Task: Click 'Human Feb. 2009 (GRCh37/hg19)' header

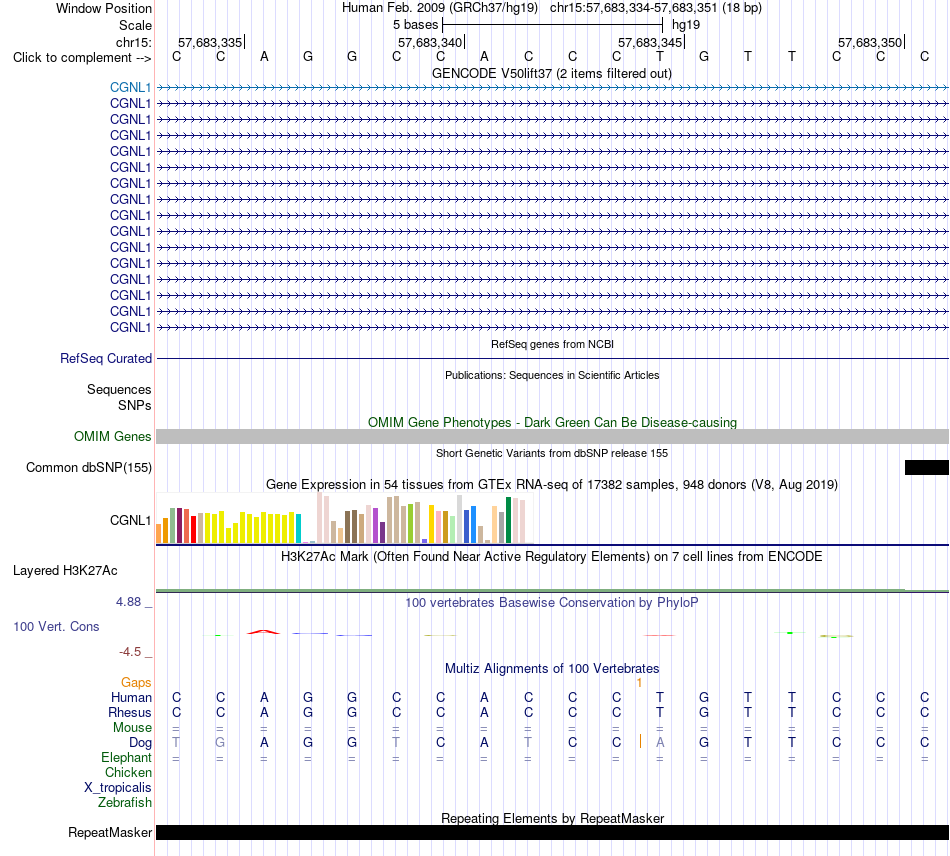Action: [x=440, y=8]
